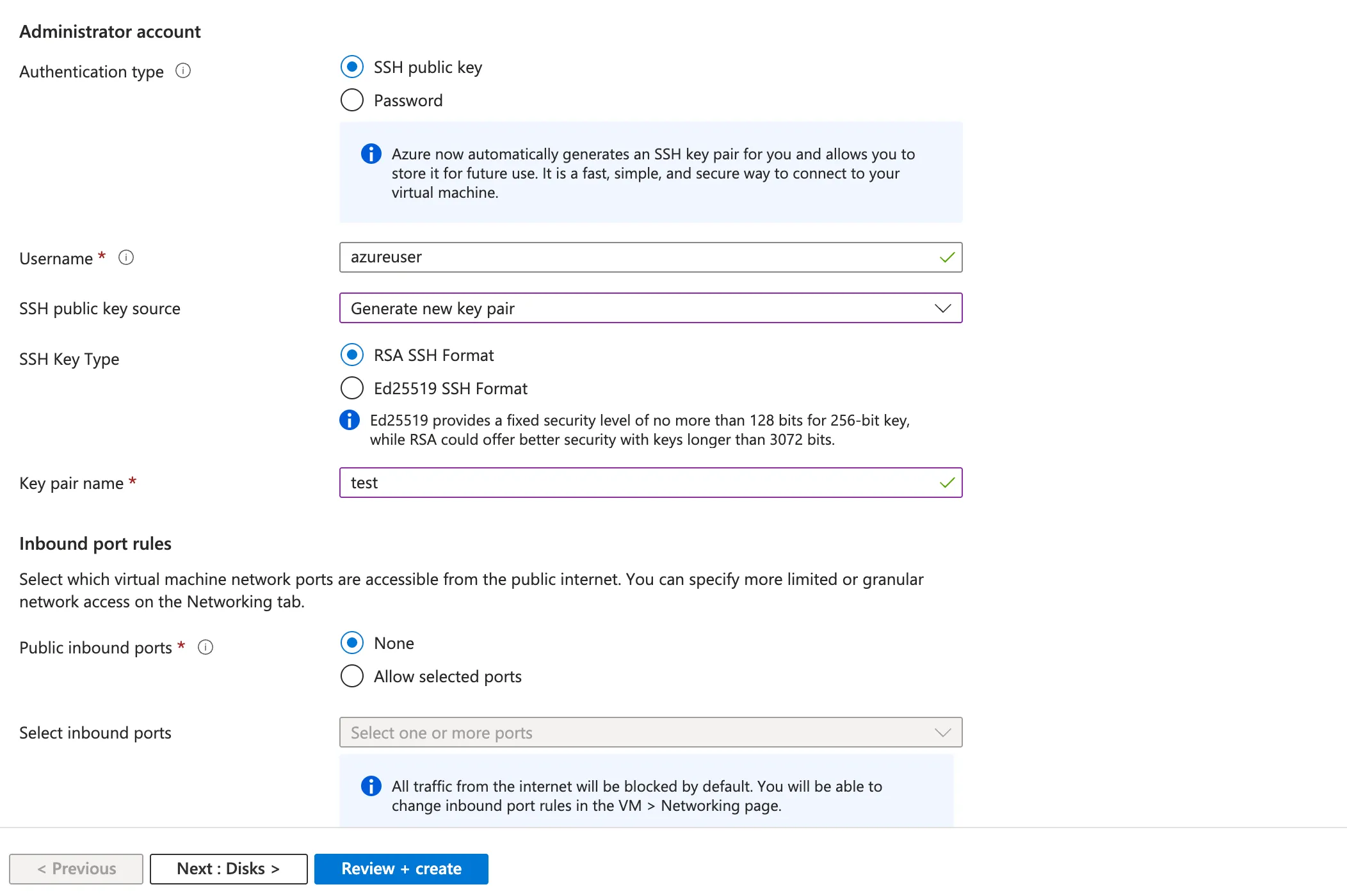This screenshot has height=896, width=1347.
Task: Choose Ed25519 SSH Format key type
Action: 352,388
